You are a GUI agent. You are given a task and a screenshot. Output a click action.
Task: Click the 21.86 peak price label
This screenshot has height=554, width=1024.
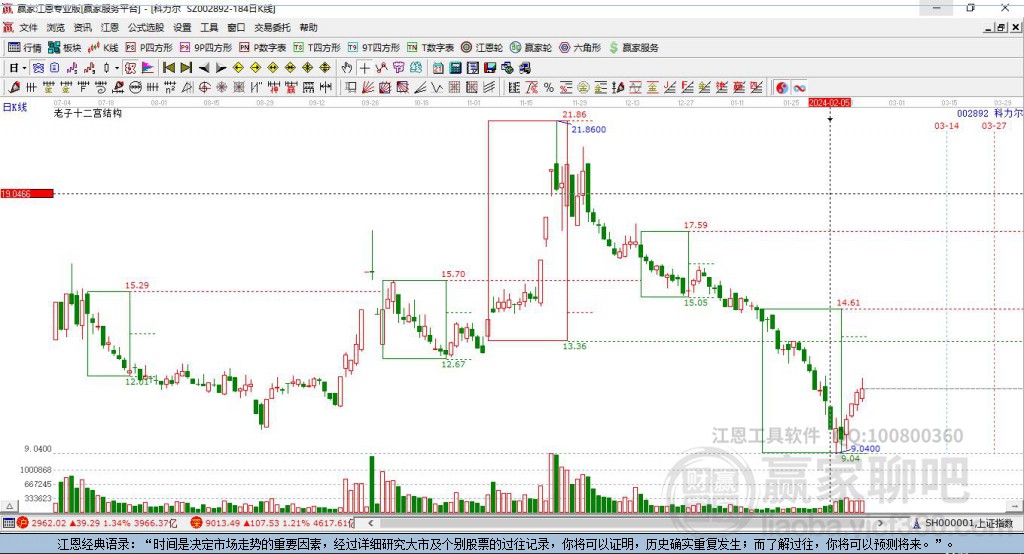coord(574,114)
